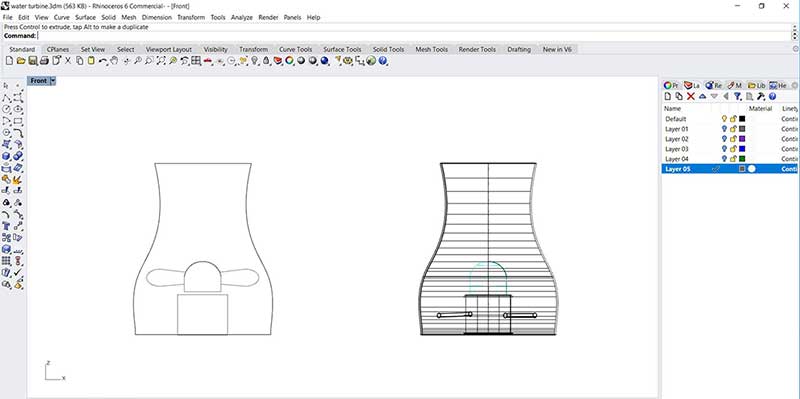Select the Pan hand tool
The height and width of the screenshot is (399, 800).
[114, 61]
